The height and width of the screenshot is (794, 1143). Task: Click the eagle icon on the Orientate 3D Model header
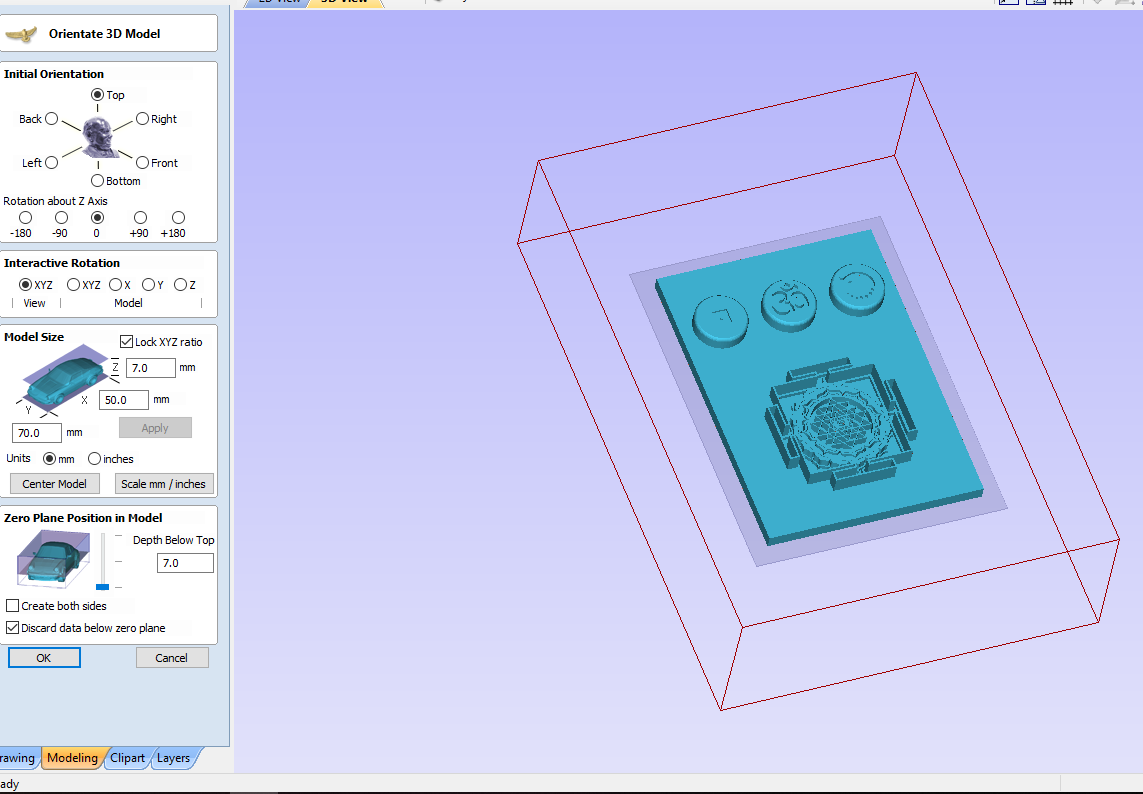[19, 32]
